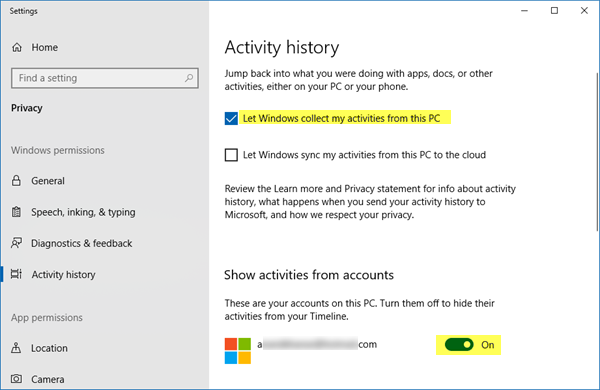The width and height of the screenshot is (600, 390).
Task: Go to the Home settings page
Action: [x=44, y=47]
